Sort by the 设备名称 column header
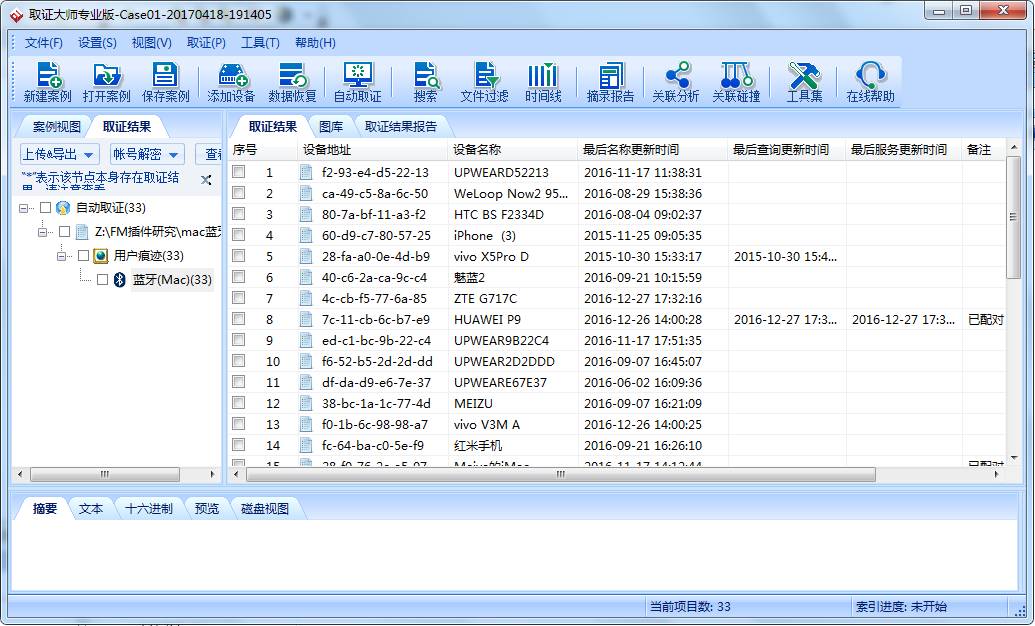The image size is (1035, 626). pyautogui.click(x=477, y=149)
